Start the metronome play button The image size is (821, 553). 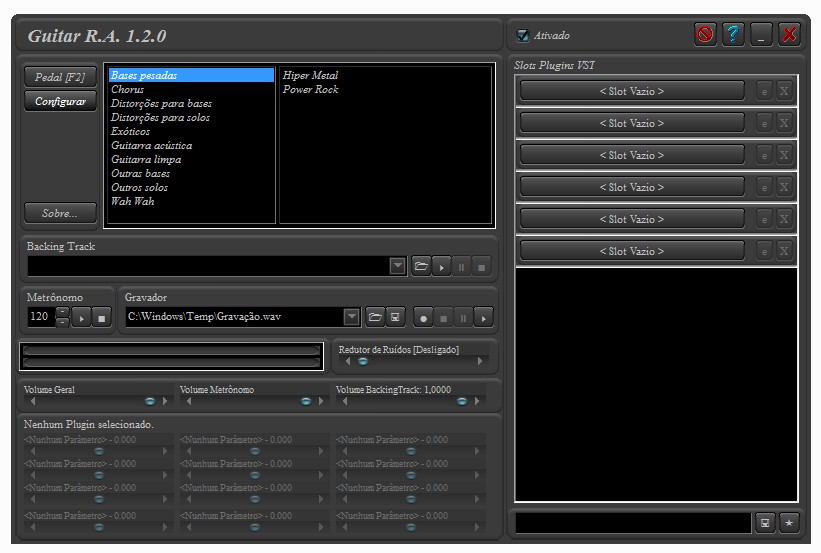tap(81, 317)
